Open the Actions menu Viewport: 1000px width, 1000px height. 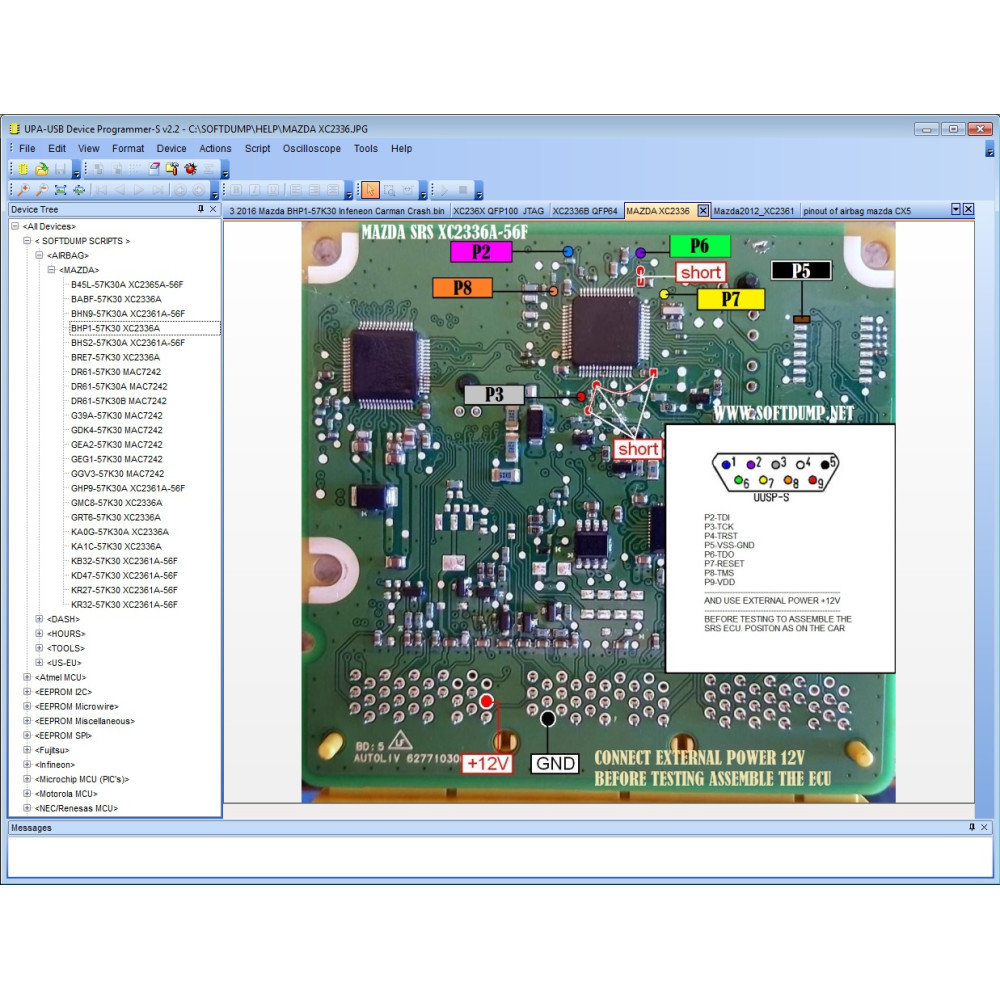(x=215, y=149)
